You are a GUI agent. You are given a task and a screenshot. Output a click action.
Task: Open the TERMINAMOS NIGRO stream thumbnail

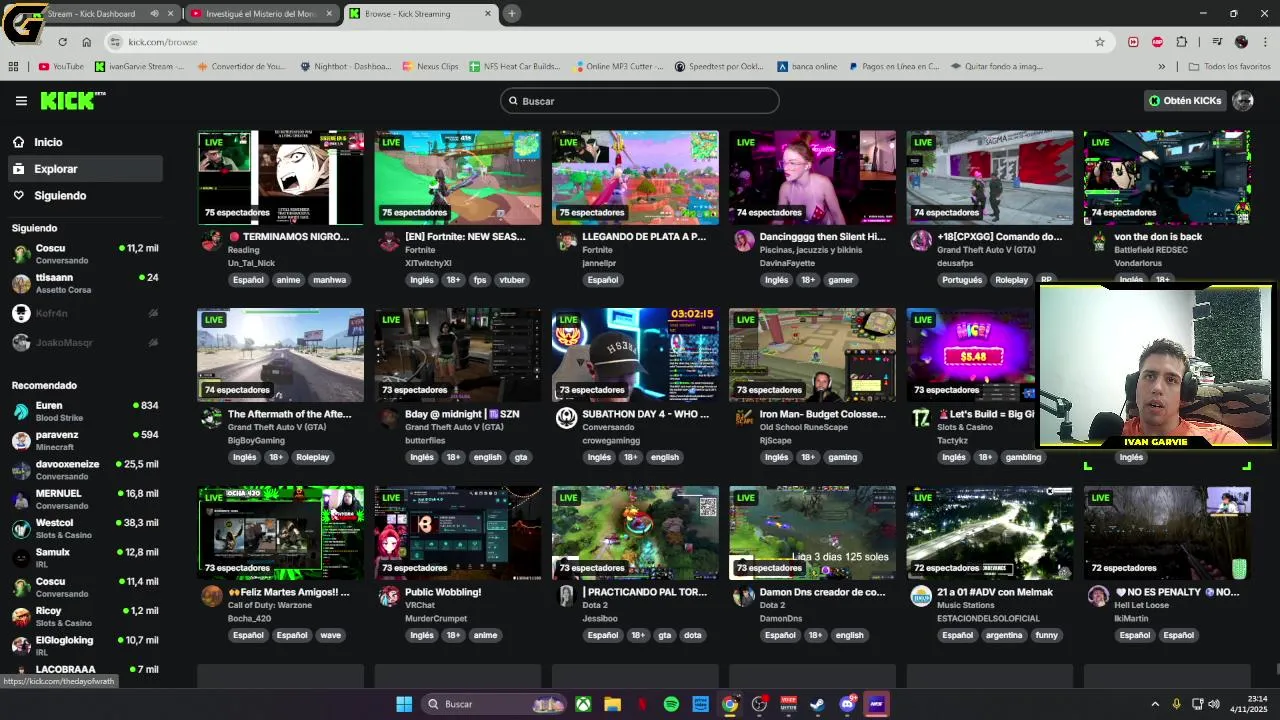pos(281,178)
